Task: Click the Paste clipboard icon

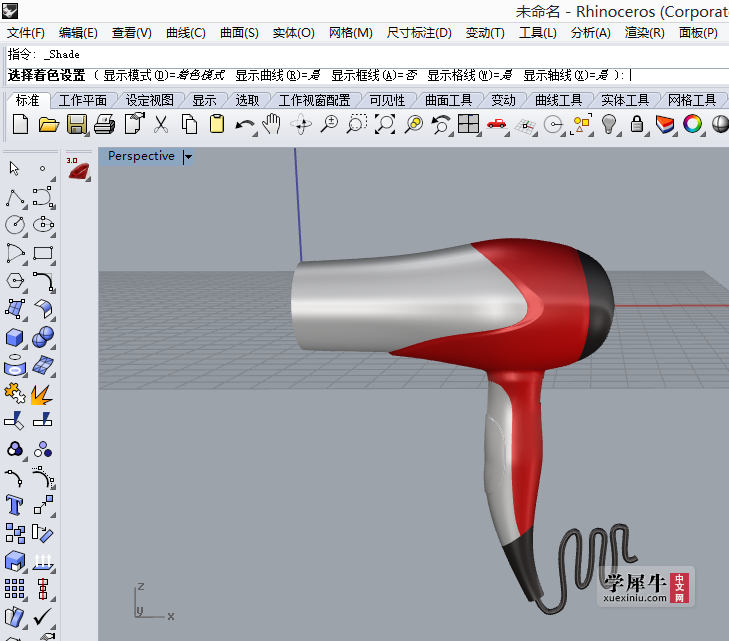Action: click(217, 125)
